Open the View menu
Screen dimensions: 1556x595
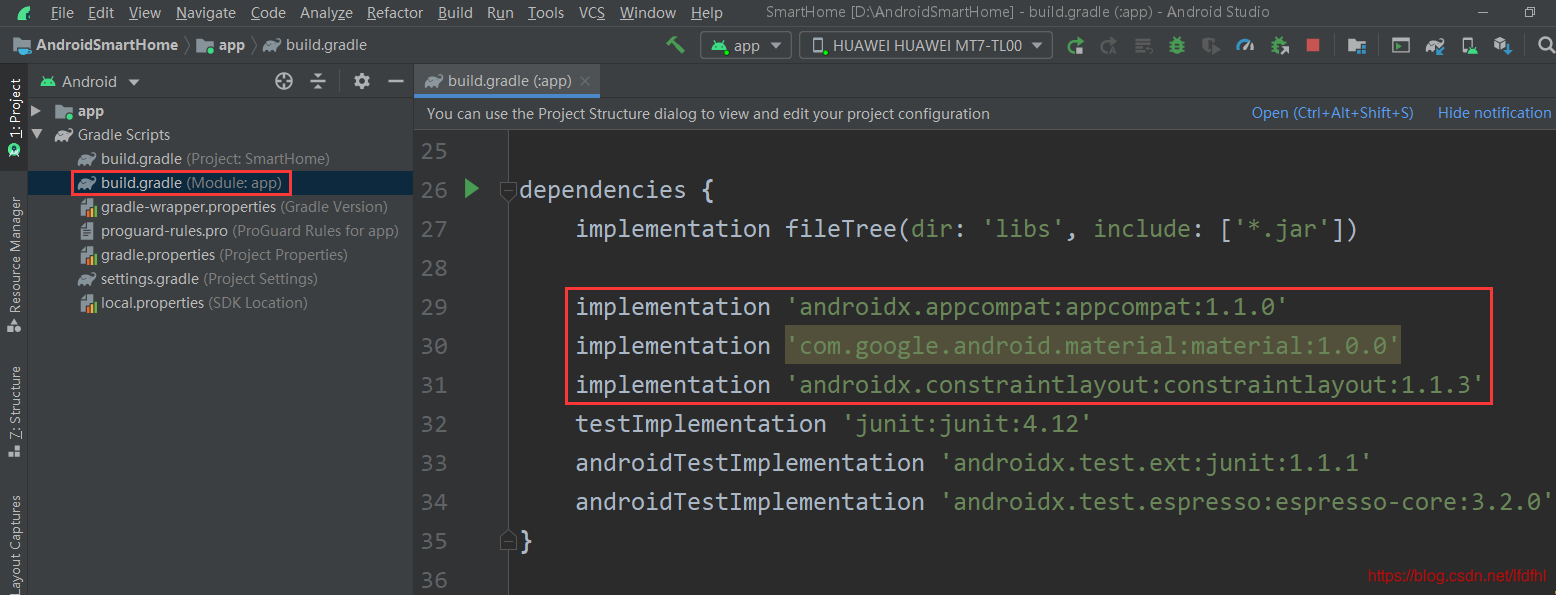coord(145,13)
